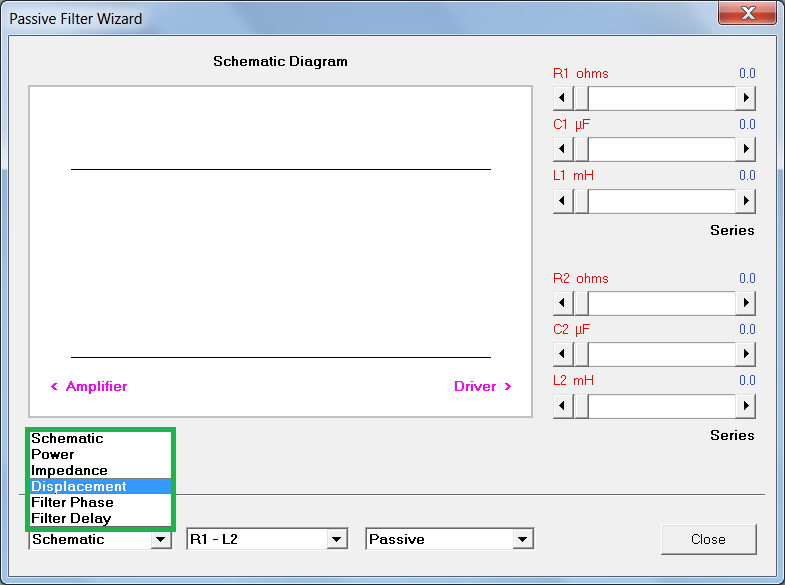Click the Schematic Diagram heading
The image size is (785, 585).
click(280, 62)
